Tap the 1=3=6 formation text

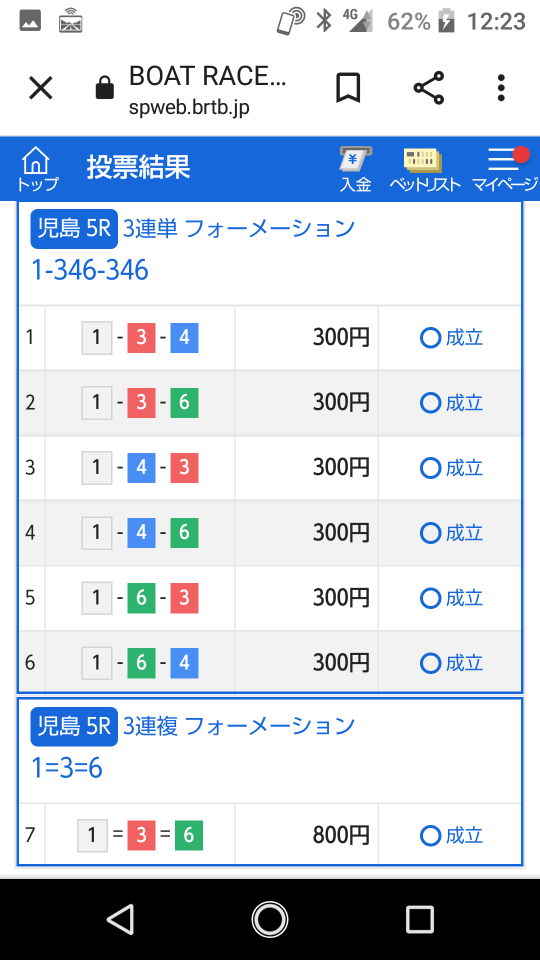click(x=67, y=768)
